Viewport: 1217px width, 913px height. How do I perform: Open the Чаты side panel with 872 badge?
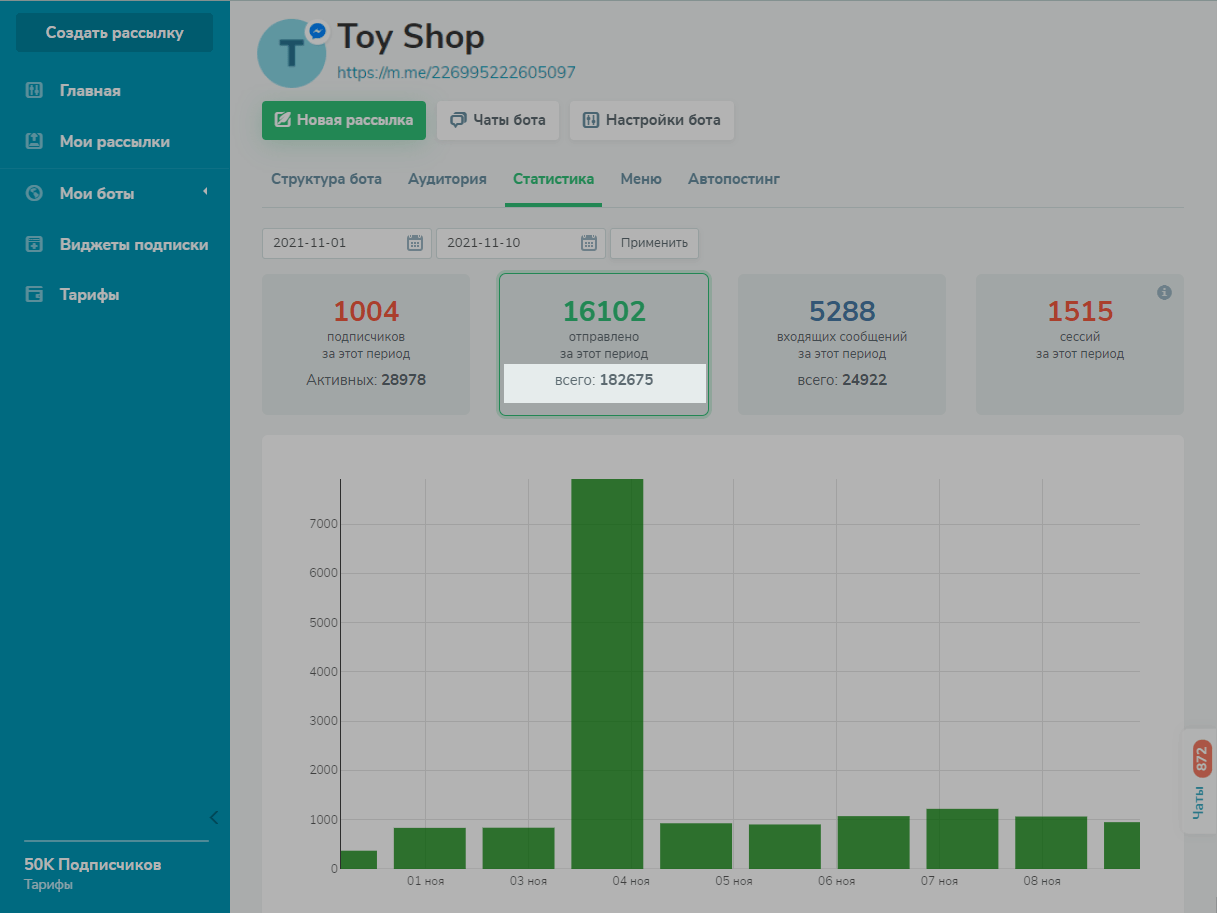point(1201,781)
